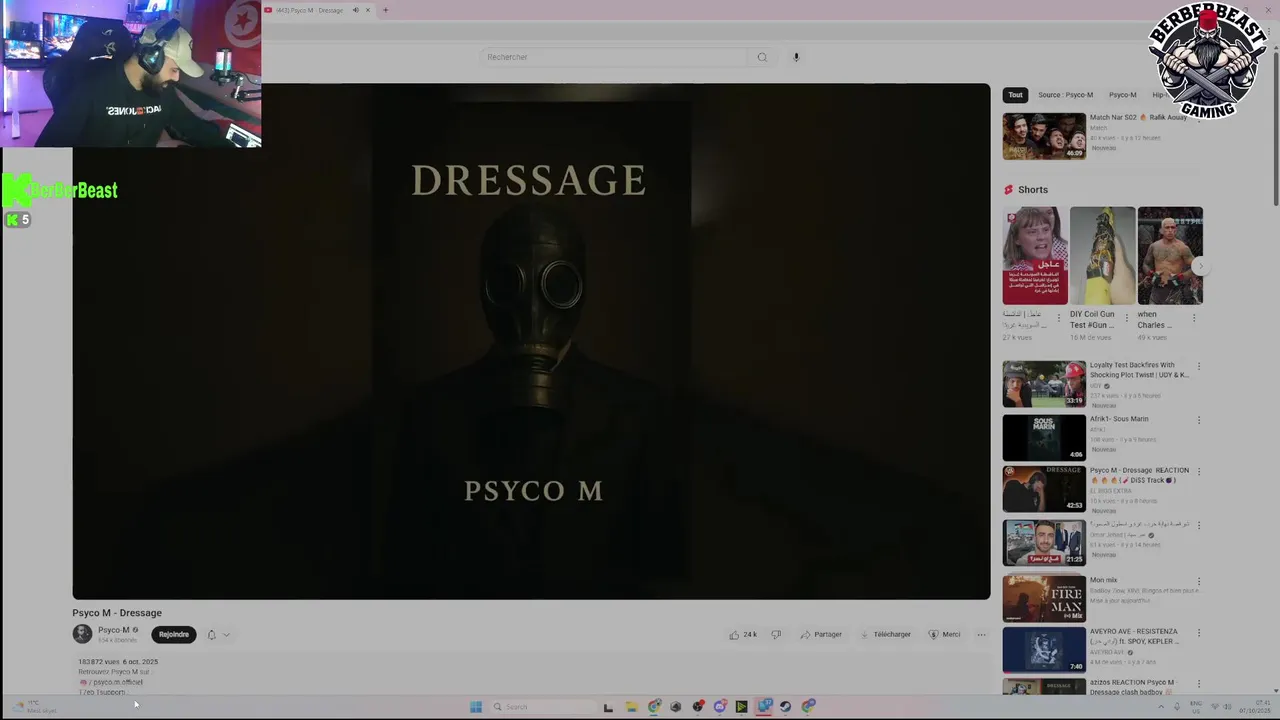Start voice search with the microphone icon
The width and height of the screenshot is (1280, 720).
(x=796, y=57)
